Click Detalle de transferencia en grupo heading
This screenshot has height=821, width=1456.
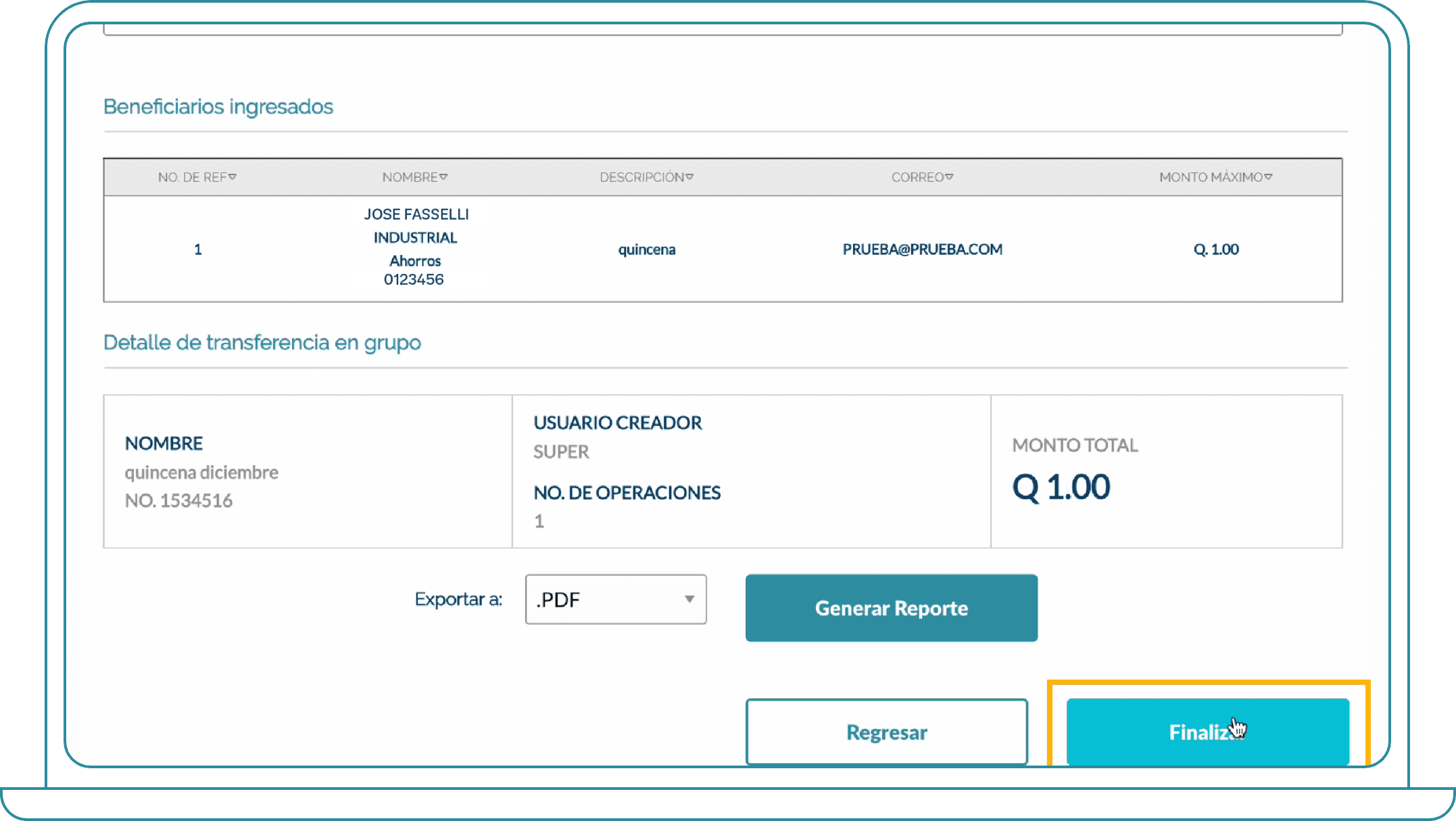(262, 342)
